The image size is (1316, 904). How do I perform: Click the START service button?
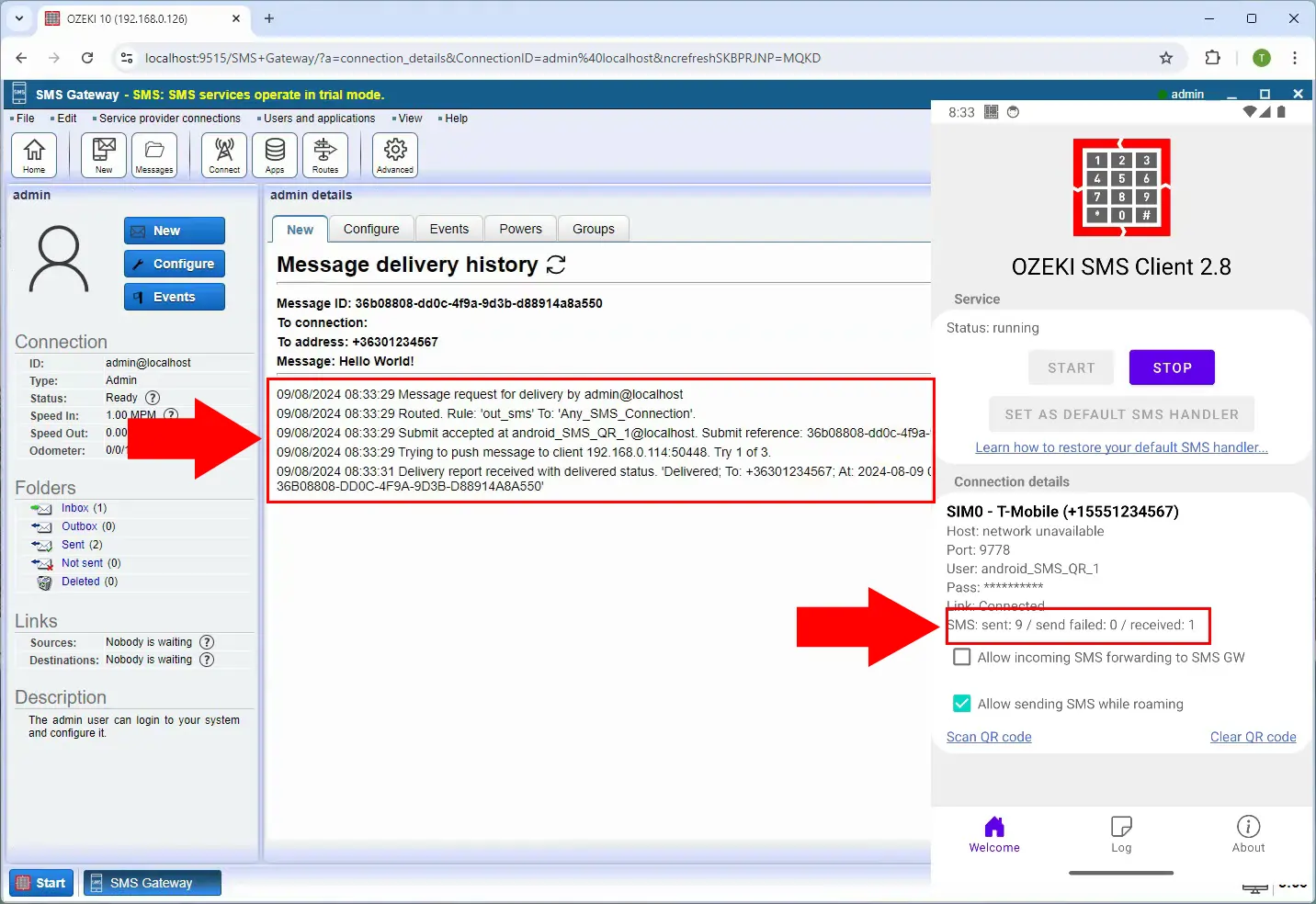pos(1072,367)
